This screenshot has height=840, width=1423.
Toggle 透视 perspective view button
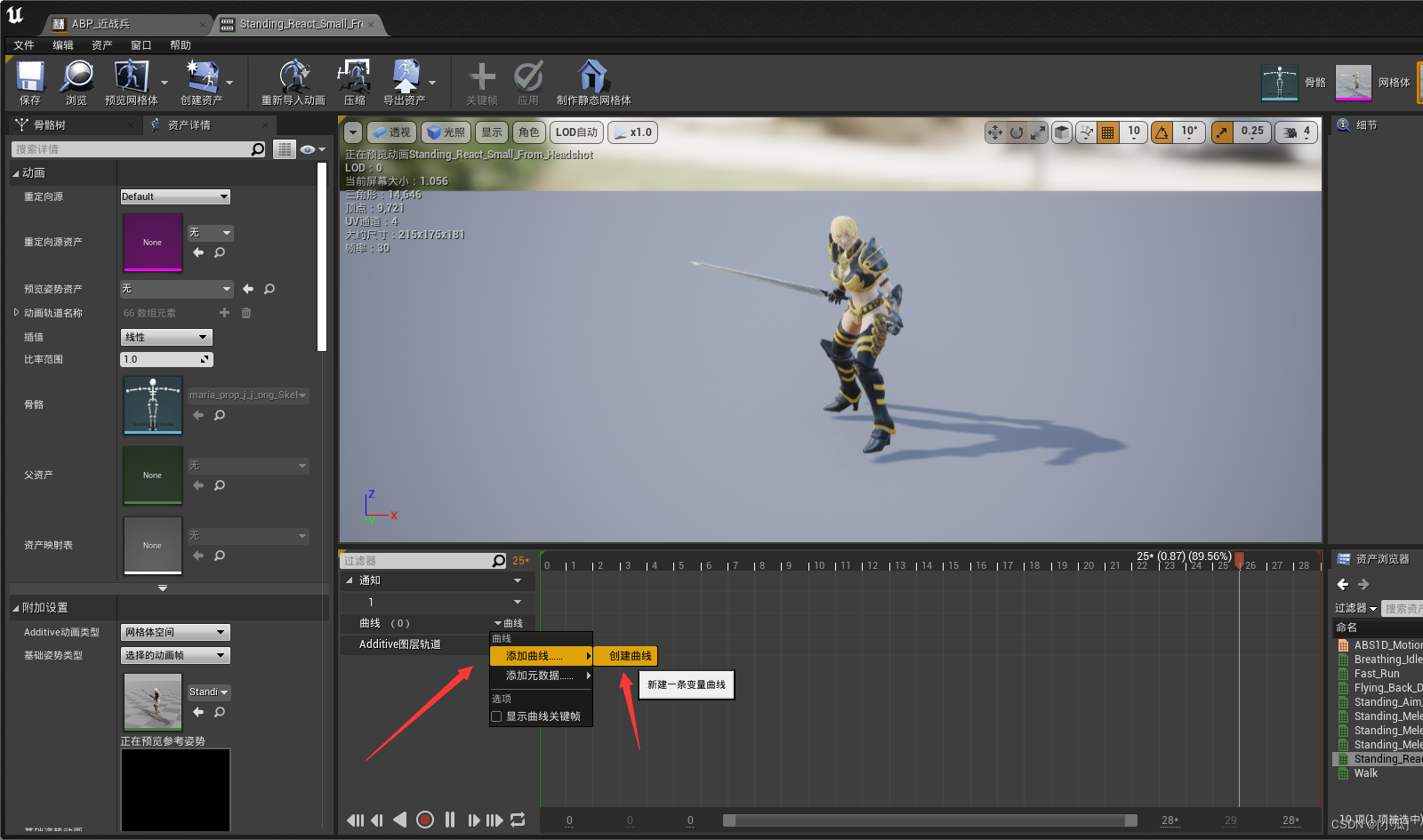click(x=391, y=132)
